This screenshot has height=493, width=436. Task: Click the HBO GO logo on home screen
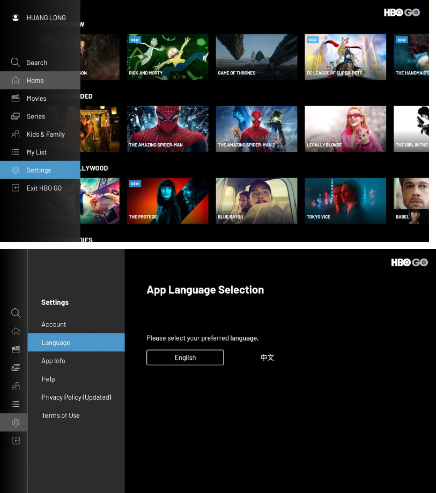(x=402, y=13)
